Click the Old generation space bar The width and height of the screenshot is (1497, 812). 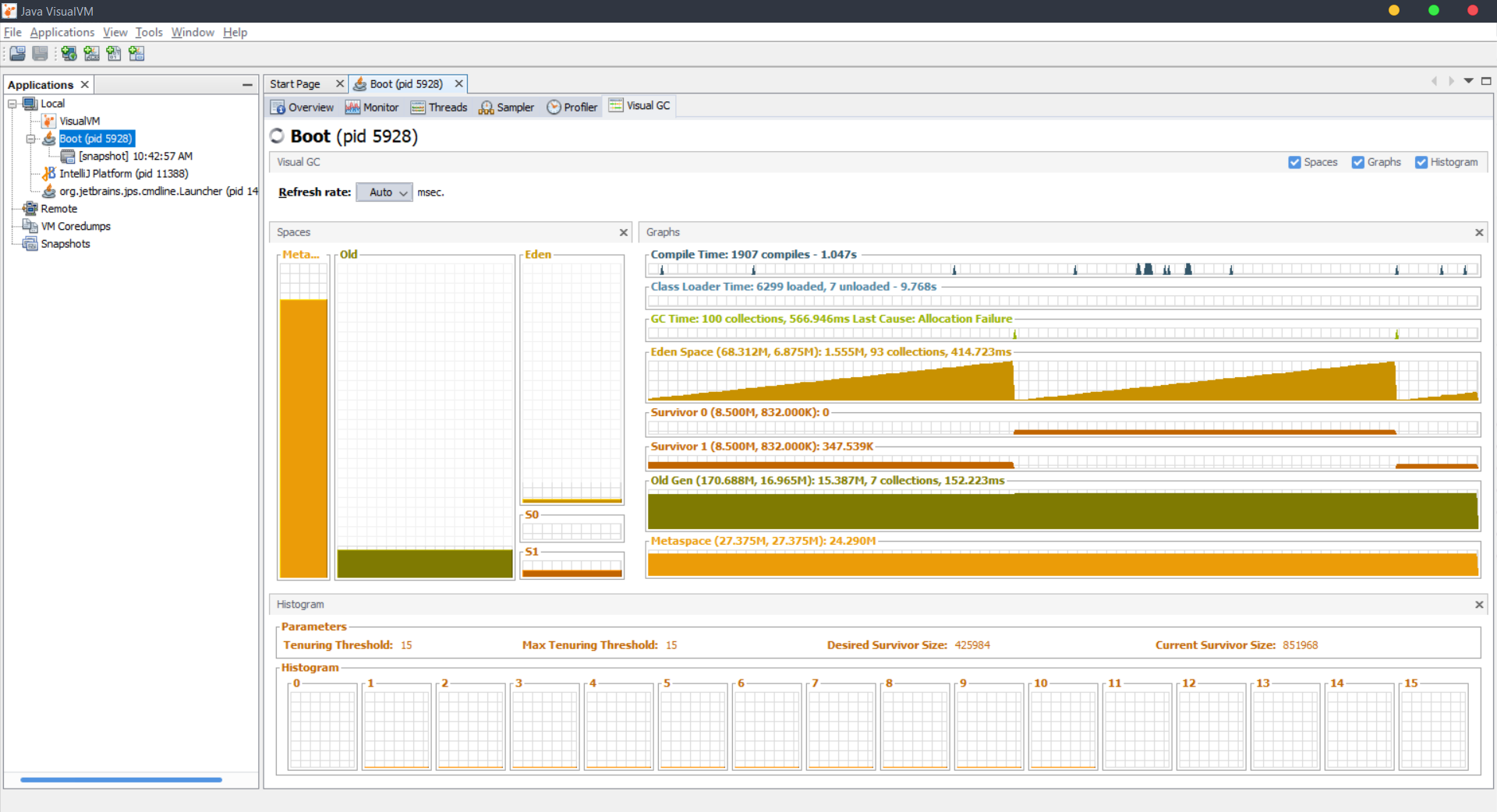[425, 563]
